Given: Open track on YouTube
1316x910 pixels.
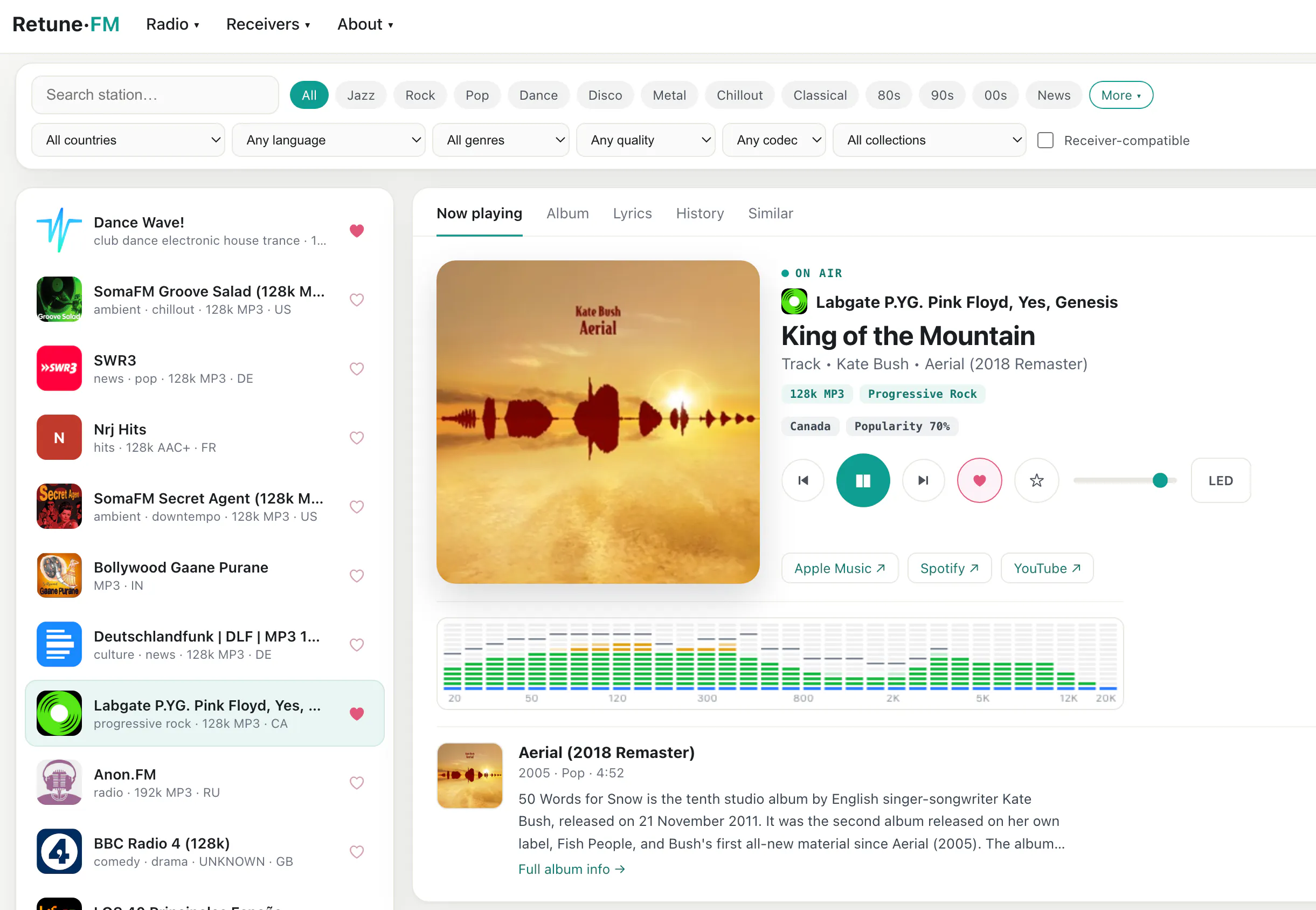Looking at the screenshot, I should click(1047, 568).
